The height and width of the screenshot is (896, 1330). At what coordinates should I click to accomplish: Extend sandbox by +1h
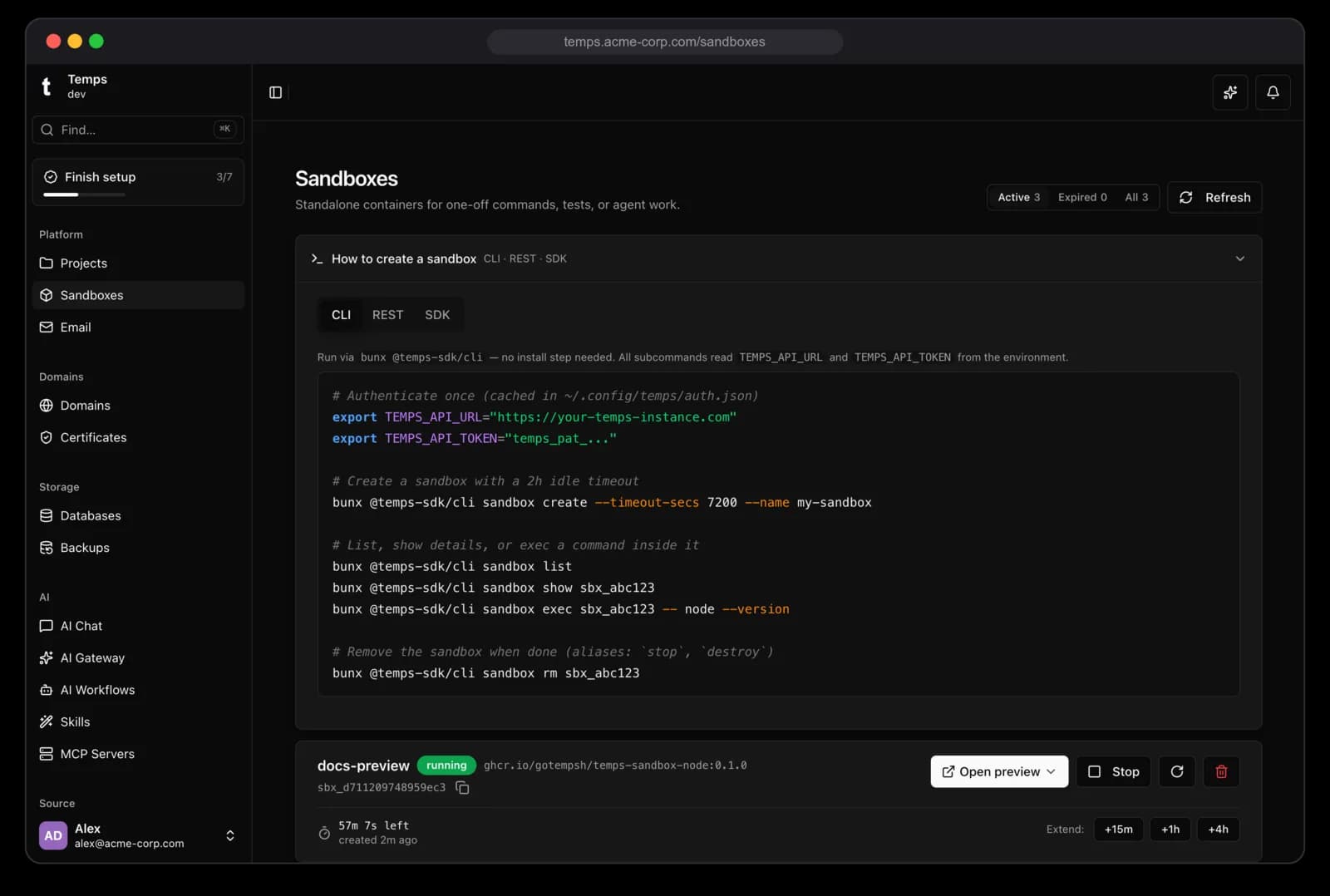point(1170,830)
